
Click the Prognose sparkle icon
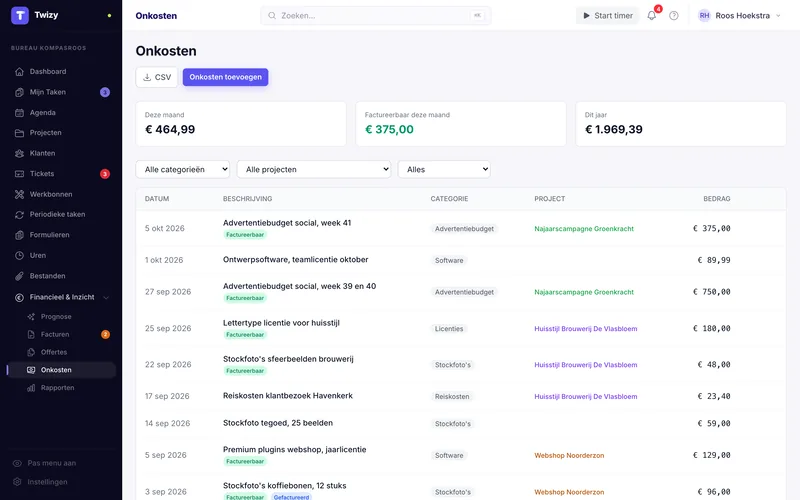click(31, 317)
